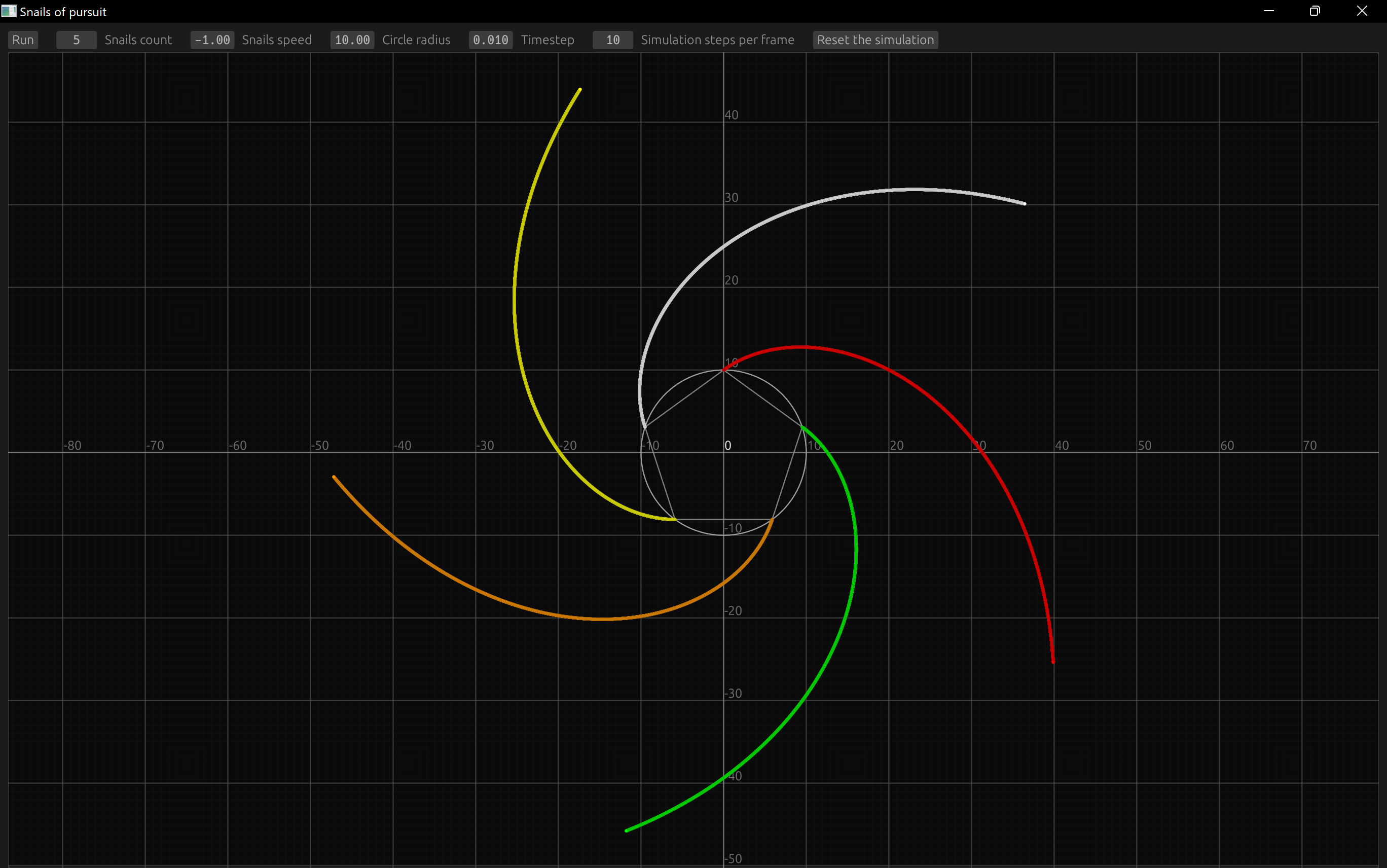Image resolution: width=1387 pixels, height=868 pixels.
Task: Click the Snails of pursuit application icon
Action: (x=9, y=11)
